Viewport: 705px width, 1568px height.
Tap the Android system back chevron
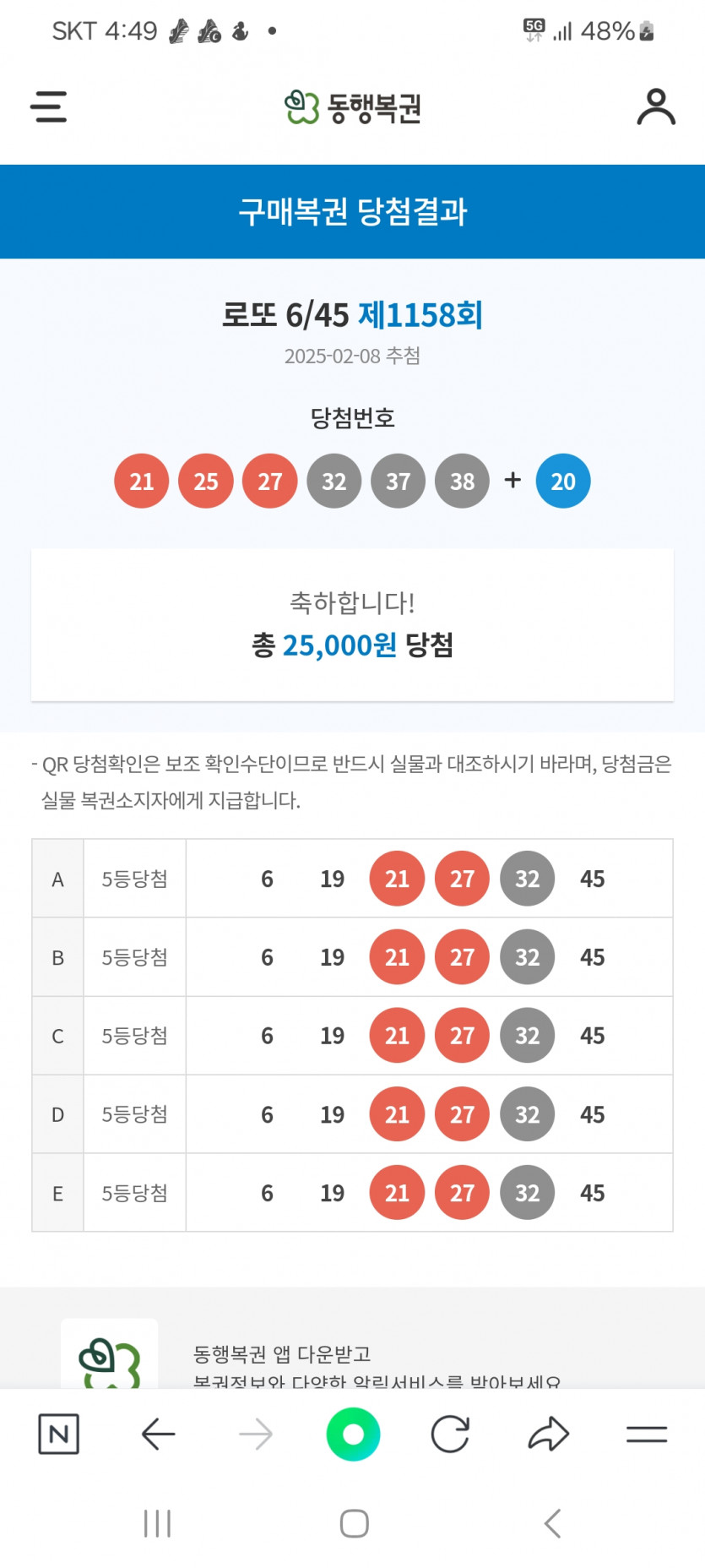pos(552,1523)
